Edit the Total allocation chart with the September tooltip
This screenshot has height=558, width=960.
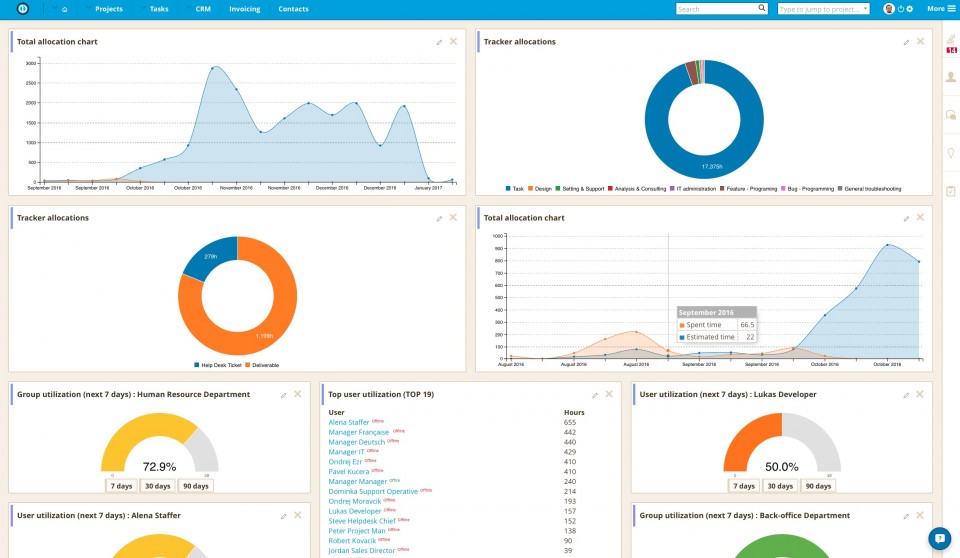[x=906, y=219]
